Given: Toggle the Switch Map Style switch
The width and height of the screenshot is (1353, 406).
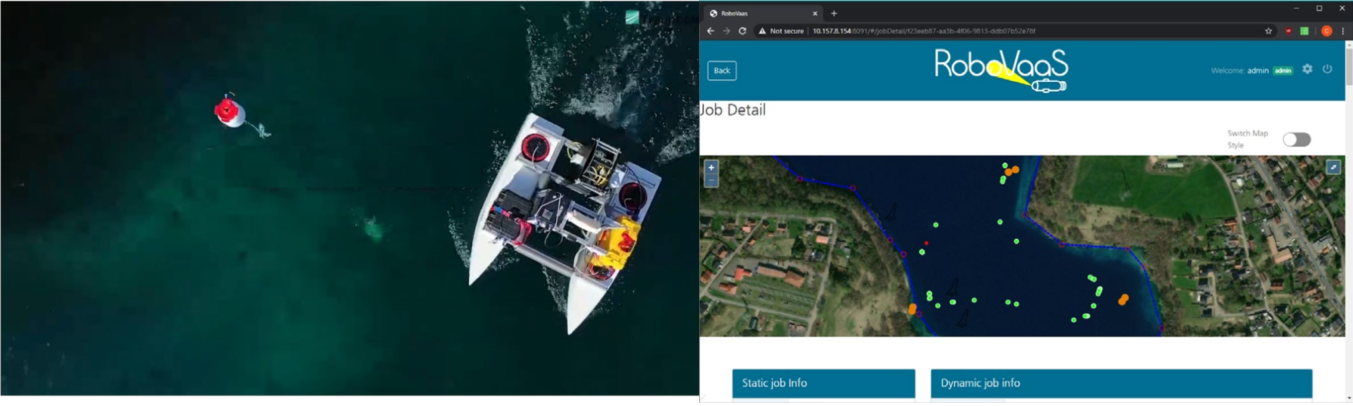Looking at the screenshot, I should 1296,139.
